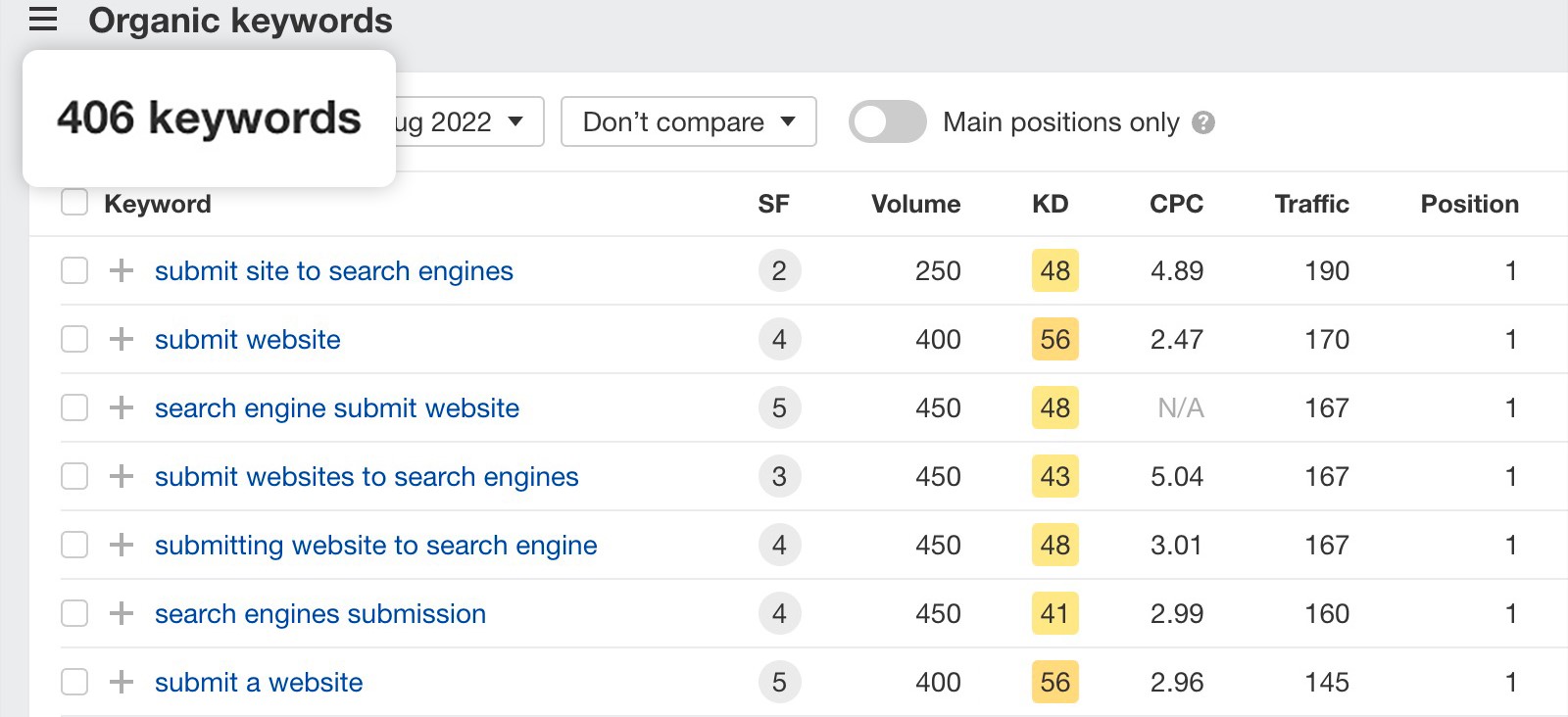Expand plus icon for submit site to search engines

[122, 270]
